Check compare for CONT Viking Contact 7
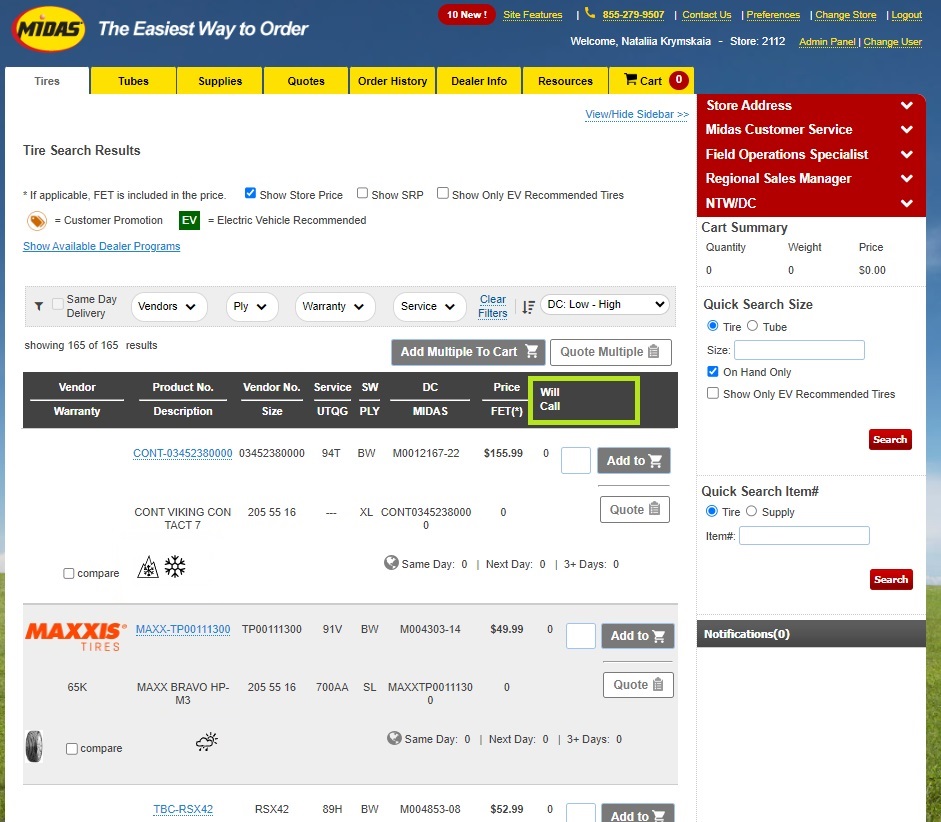 coord(69,574)
